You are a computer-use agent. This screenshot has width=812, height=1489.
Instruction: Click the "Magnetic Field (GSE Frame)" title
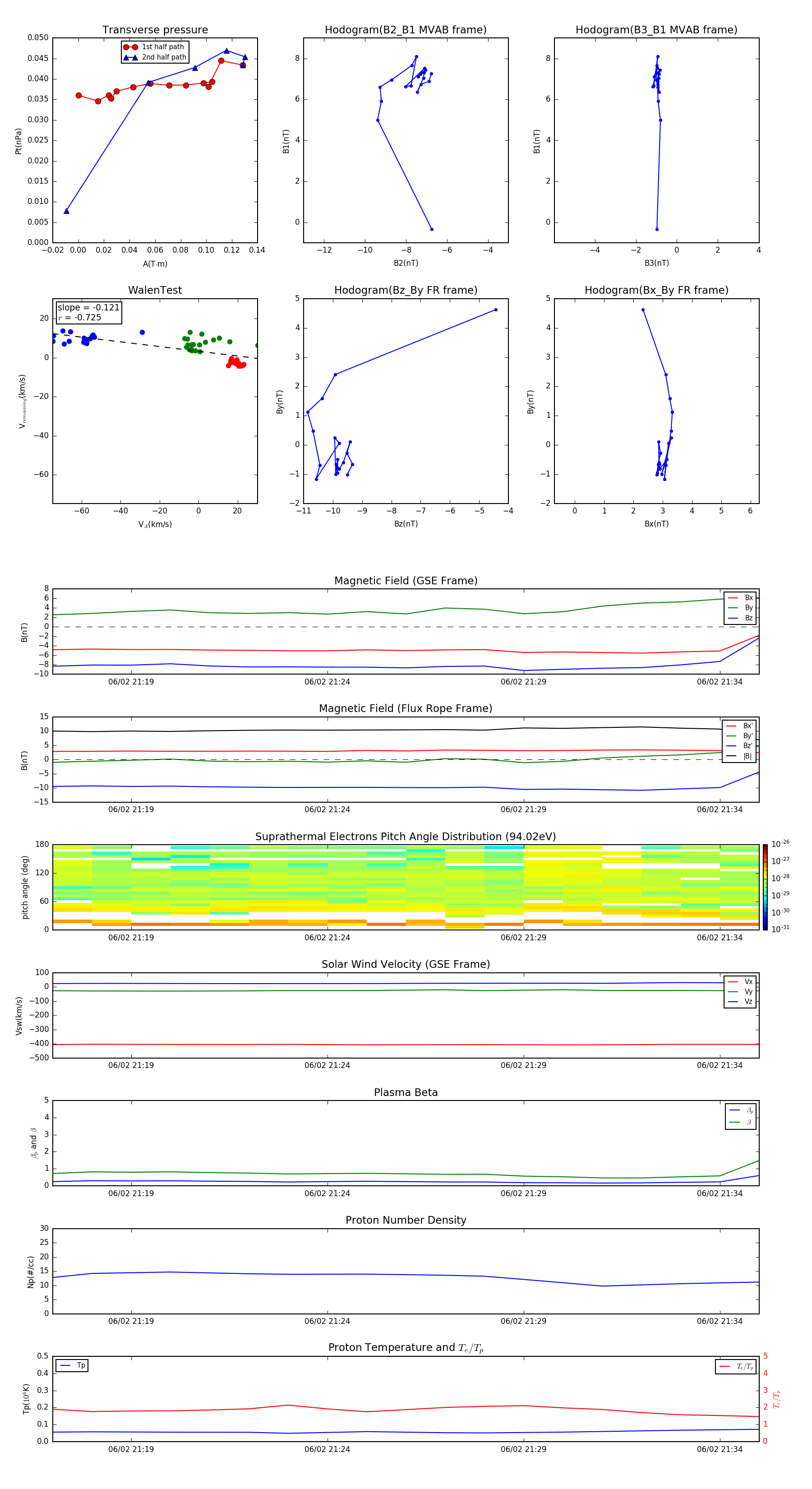(x=406, y=581)
